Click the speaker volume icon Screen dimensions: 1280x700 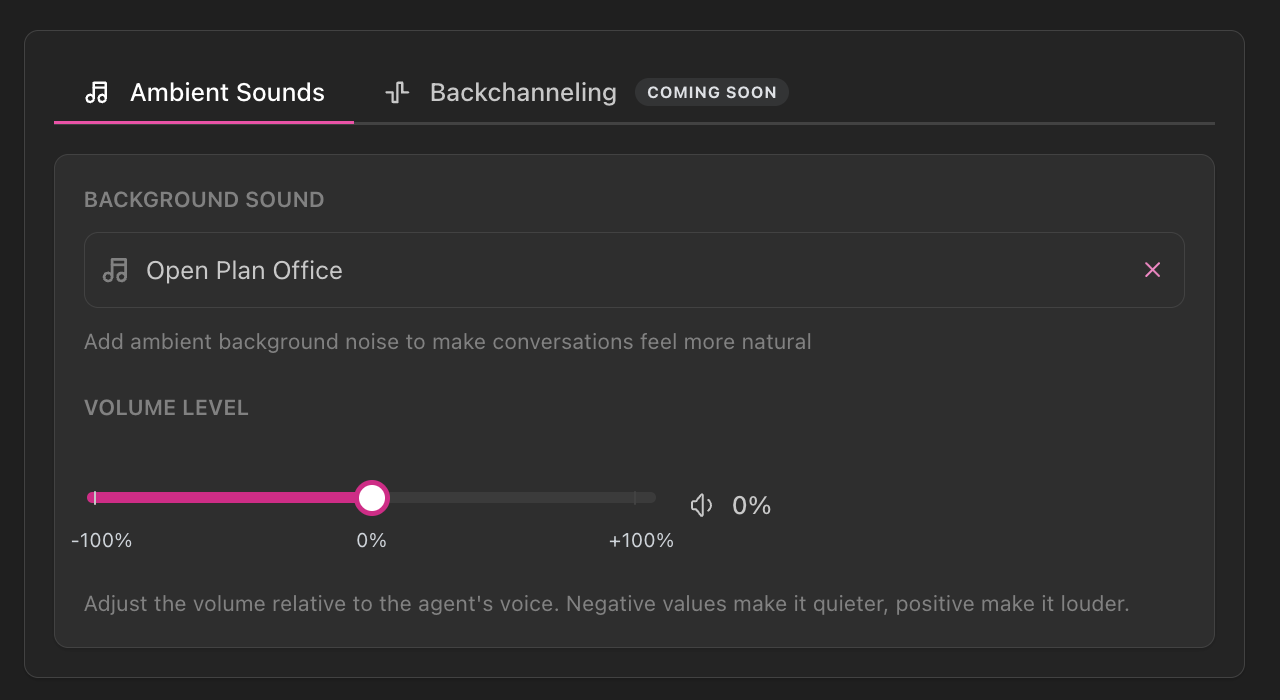(x=702, y=506)
